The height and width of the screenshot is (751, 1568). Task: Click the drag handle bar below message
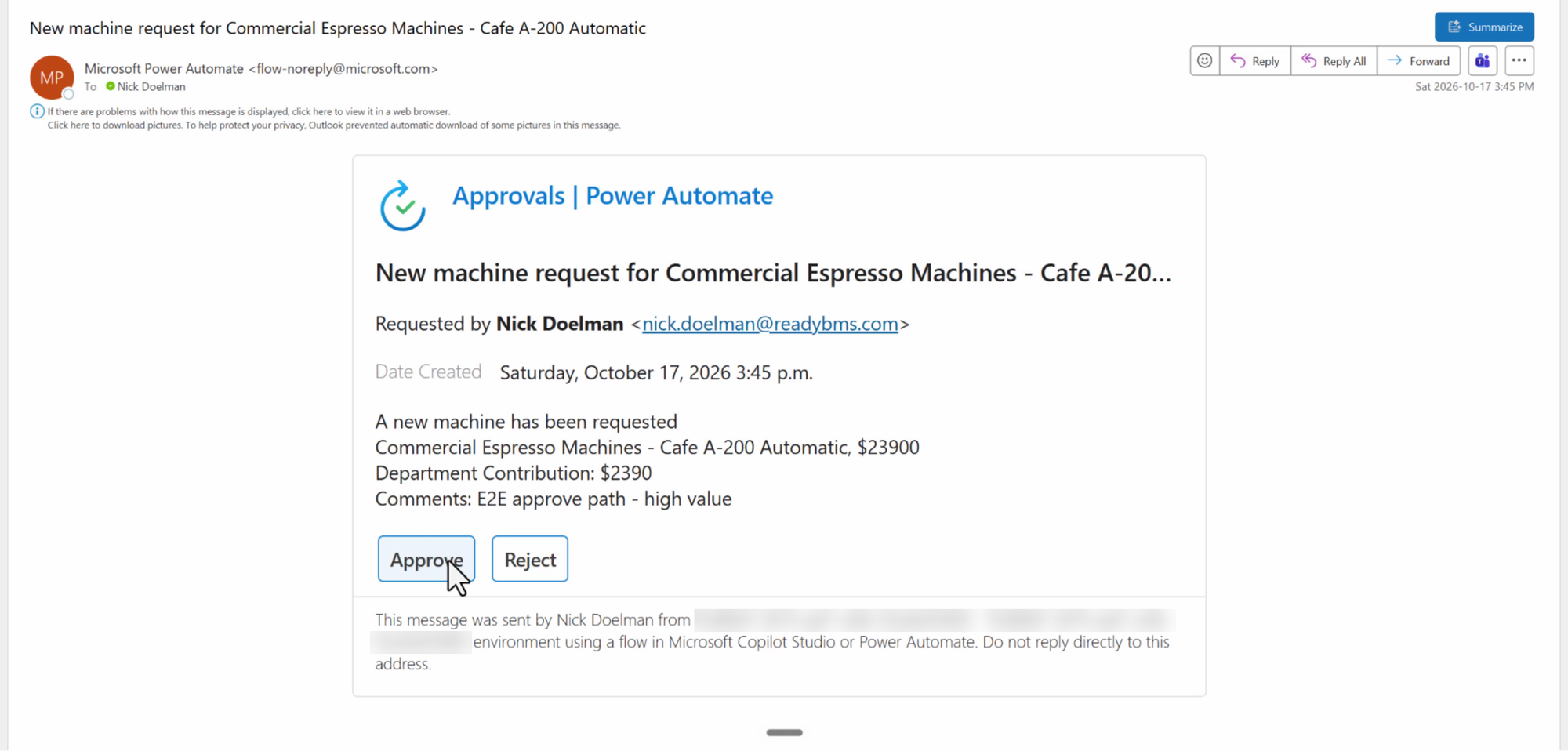point(784,732)
